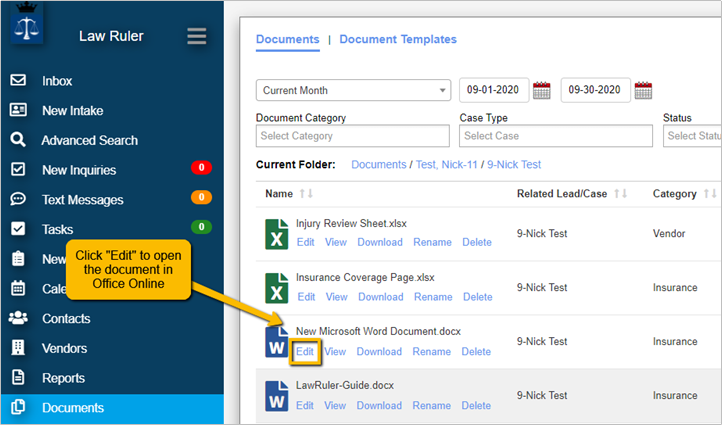Click the Tasks checkmark icon

pyautogui.click(x=18, y=229)
